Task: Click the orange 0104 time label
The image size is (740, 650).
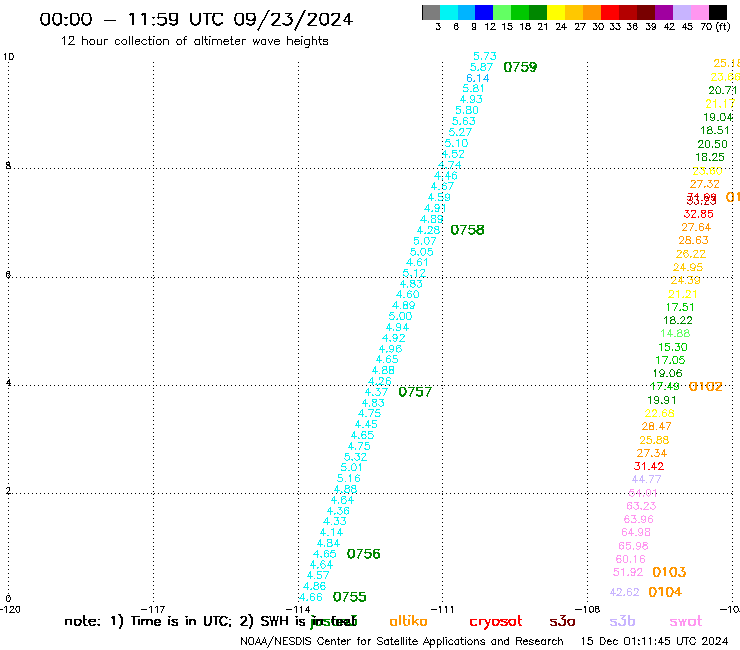Action: click(x=665, y=592)
